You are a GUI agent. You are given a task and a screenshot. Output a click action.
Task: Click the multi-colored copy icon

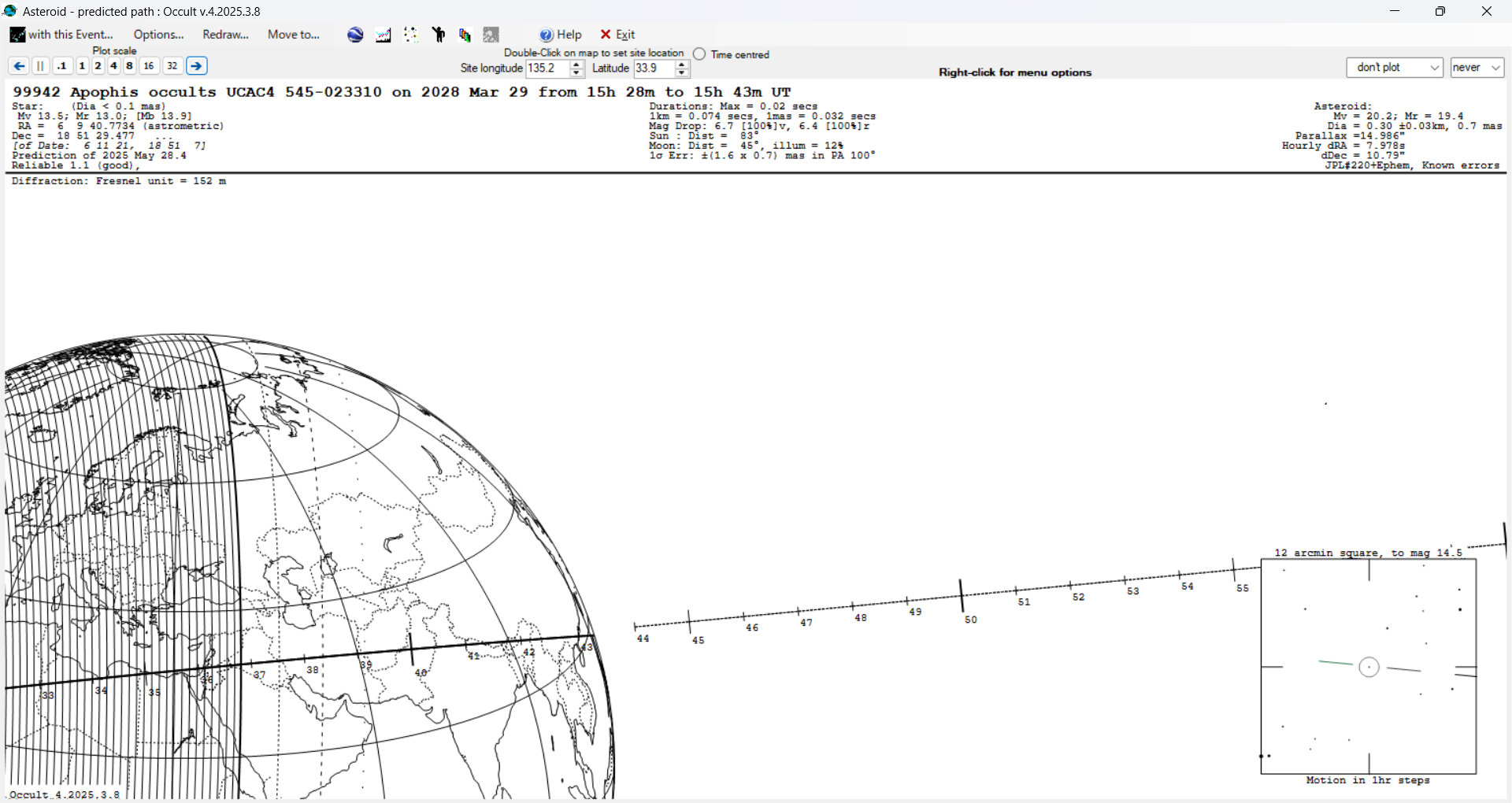(x=465, y=35)
